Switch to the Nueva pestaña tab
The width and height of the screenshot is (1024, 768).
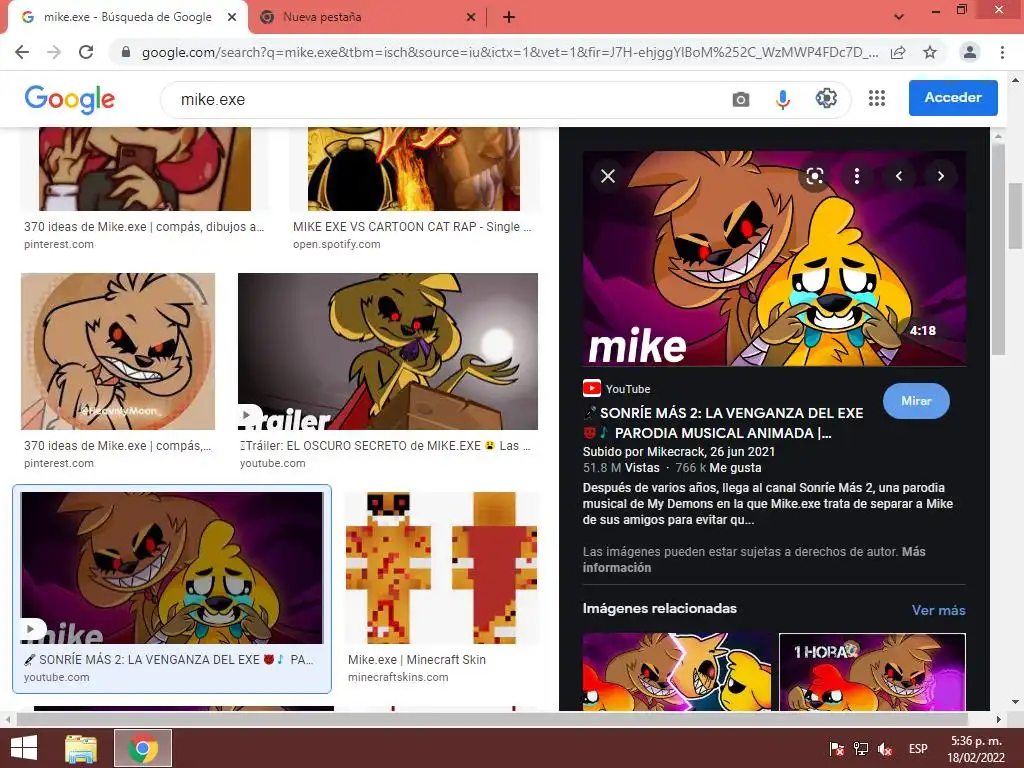pos(368,17)
